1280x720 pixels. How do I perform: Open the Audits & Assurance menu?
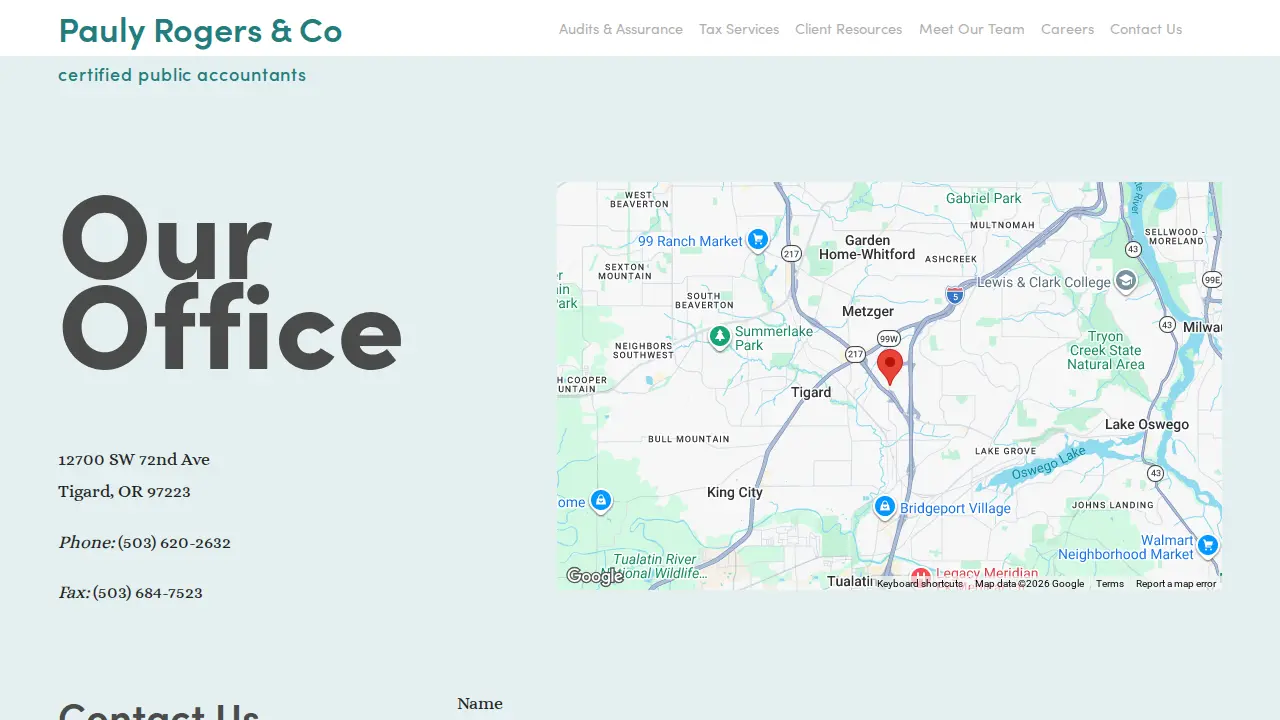621,29
